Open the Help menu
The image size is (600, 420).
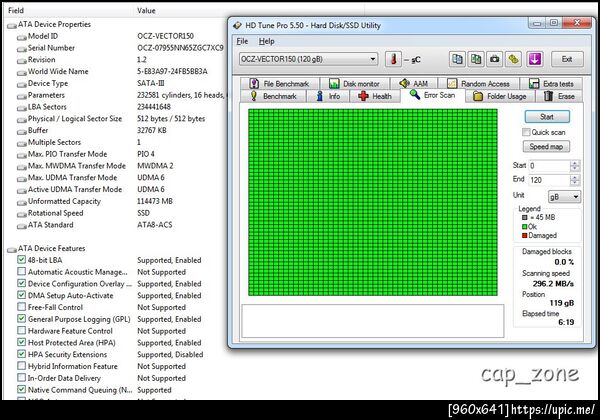(266, 41)
